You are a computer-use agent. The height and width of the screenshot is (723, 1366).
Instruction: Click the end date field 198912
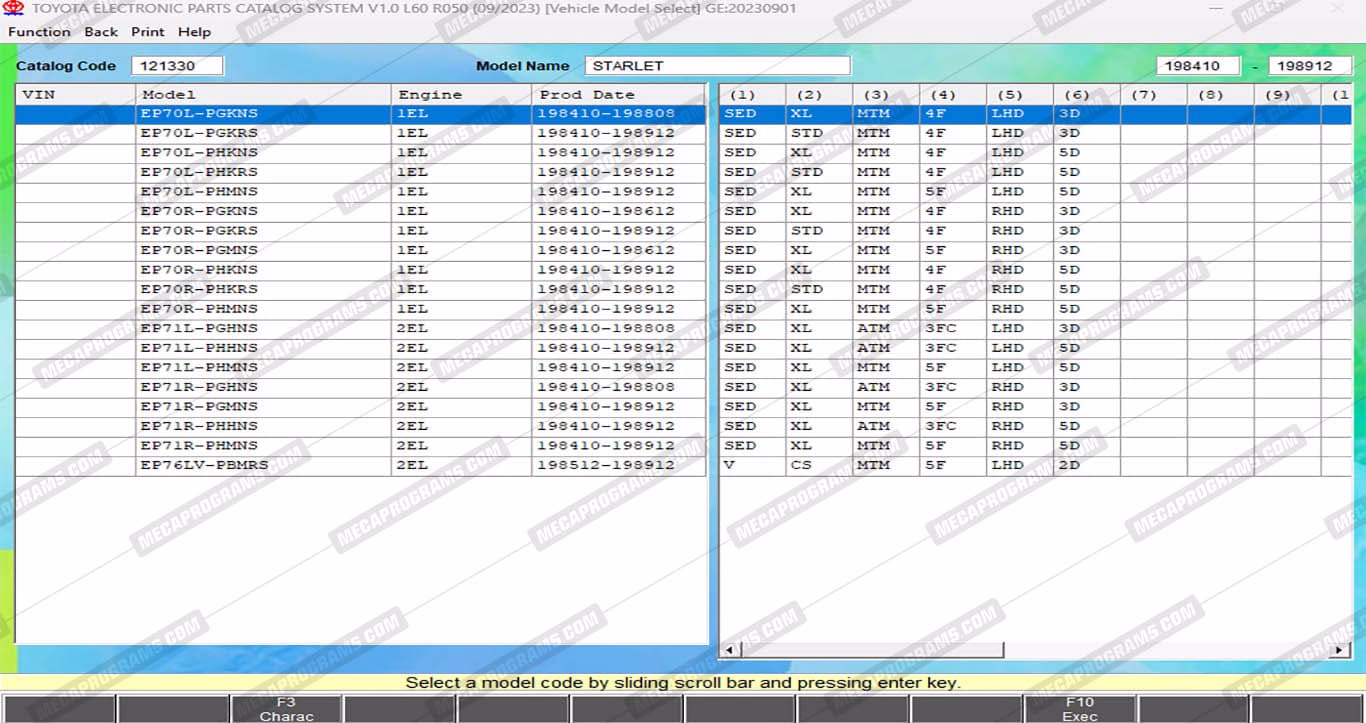[1309, 66]
